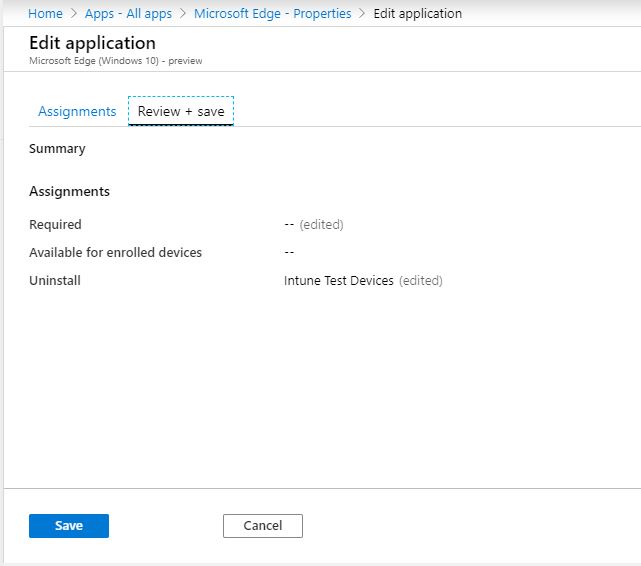
Task: Click the Intune Test Devices value
Action: tap(339, 281)
